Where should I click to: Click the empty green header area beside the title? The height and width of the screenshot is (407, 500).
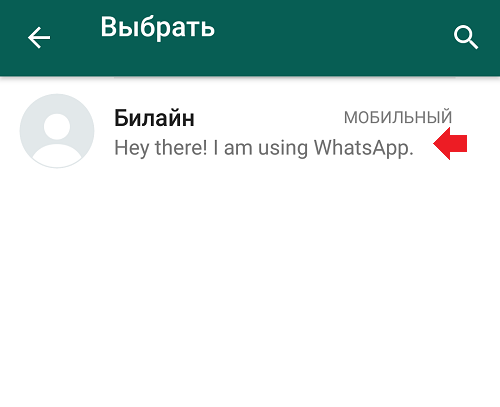(333, 38)
